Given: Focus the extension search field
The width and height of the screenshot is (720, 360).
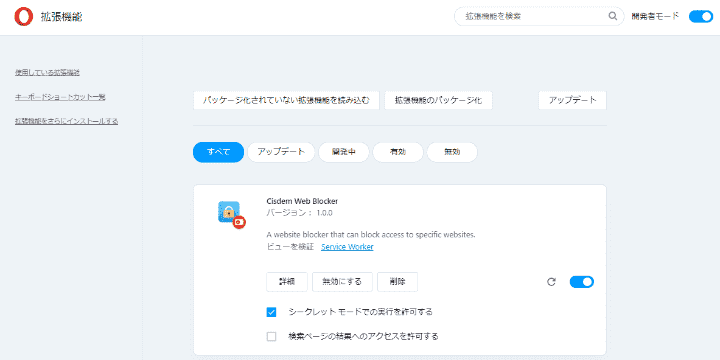Looking at the screenshot, I should point(539,17).
